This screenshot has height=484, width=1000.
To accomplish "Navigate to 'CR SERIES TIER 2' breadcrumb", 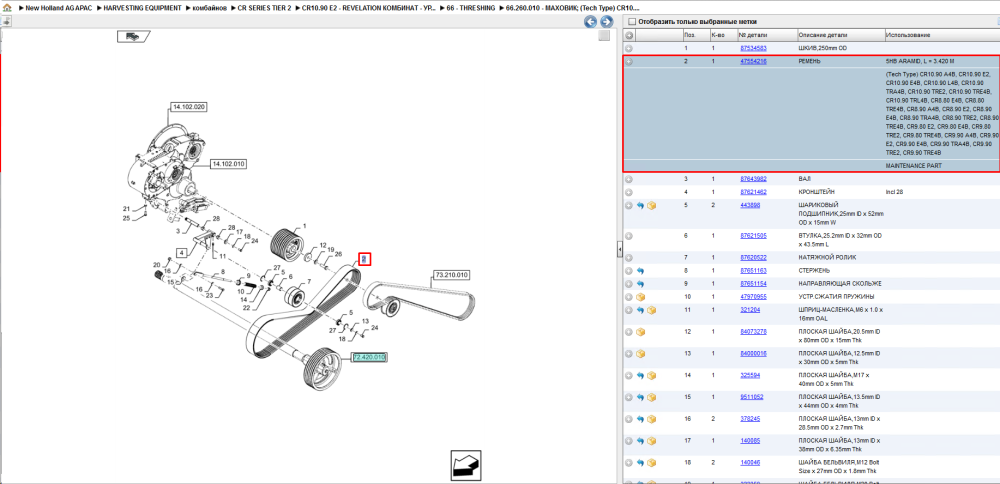I will pyautogui.click(x=264, y=7).
